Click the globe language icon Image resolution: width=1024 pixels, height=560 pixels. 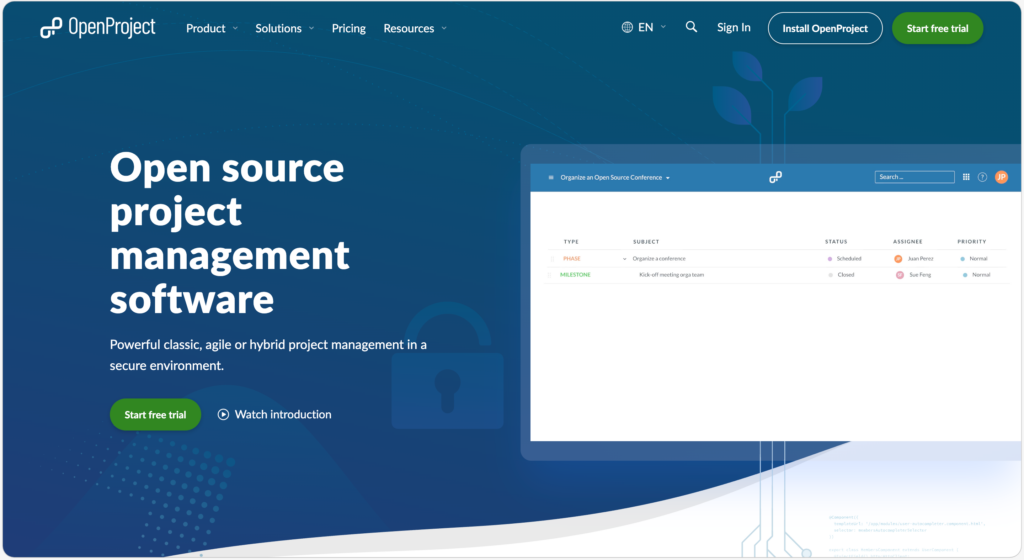click(627, 27)
